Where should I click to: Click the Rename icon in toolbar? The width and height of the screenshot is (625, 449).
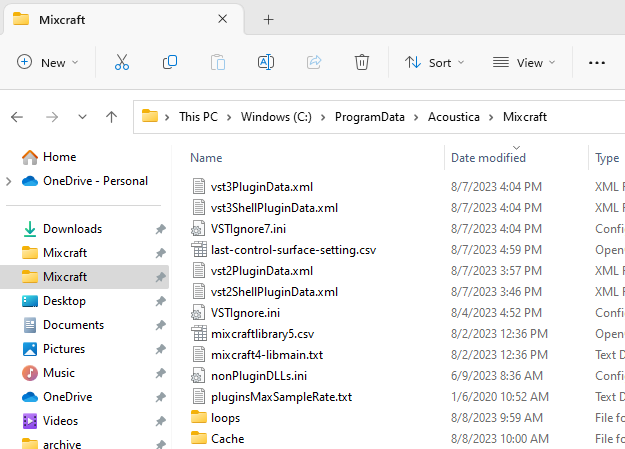coord(266,62)
